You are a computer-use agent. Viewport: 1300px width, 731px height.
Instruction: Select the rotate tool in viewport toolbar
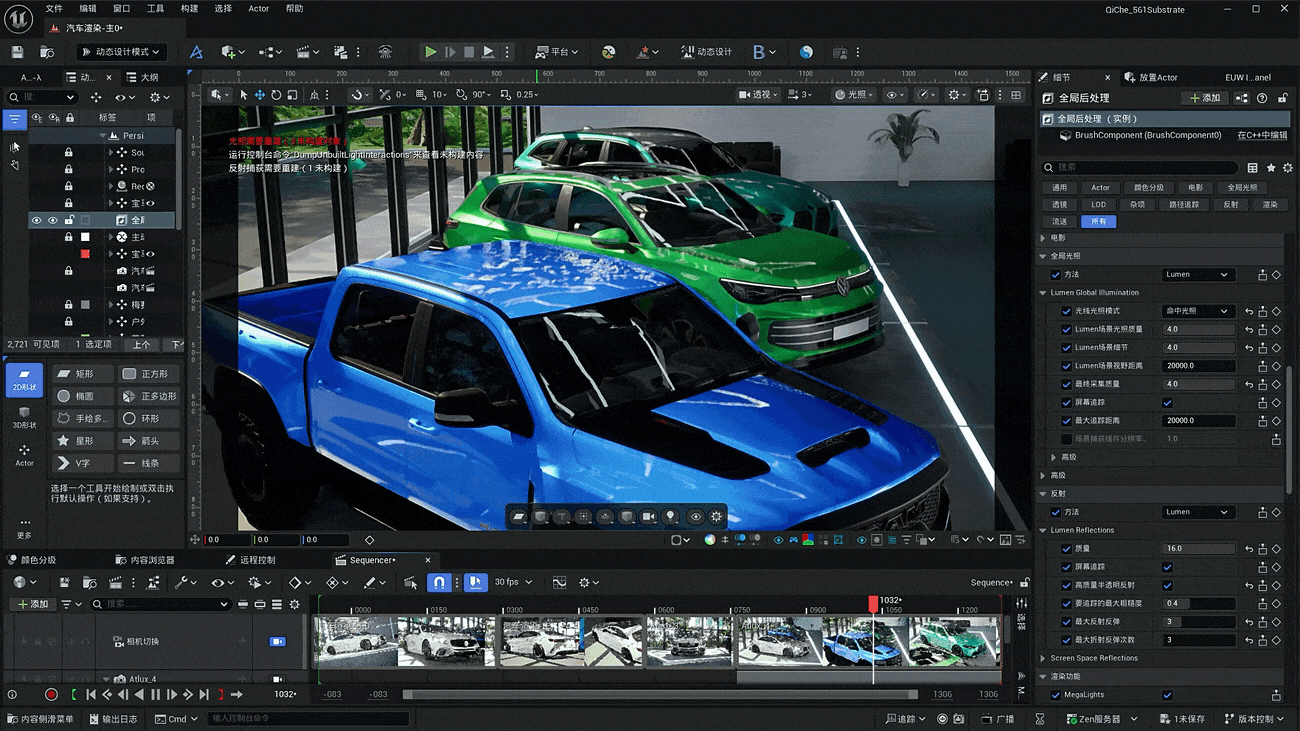click(x=276, y=95)
